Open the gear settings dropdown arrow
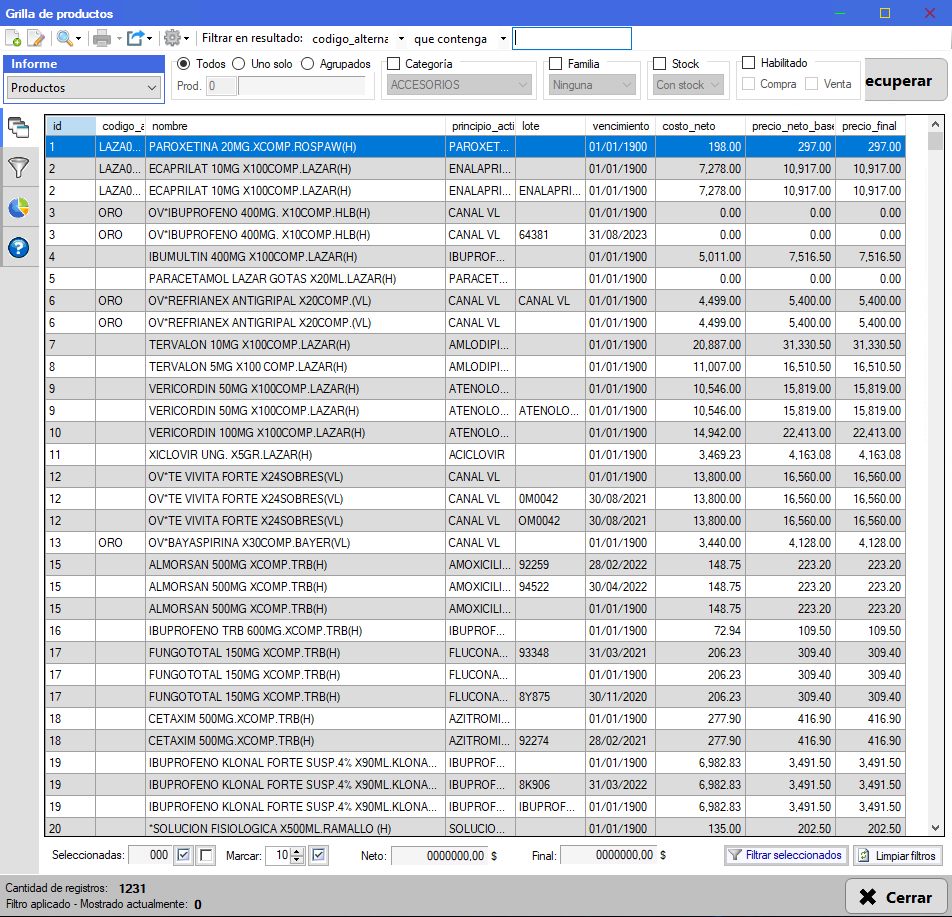Image resolution: width=952 pixels, height=917 pixels. [186, 39]
